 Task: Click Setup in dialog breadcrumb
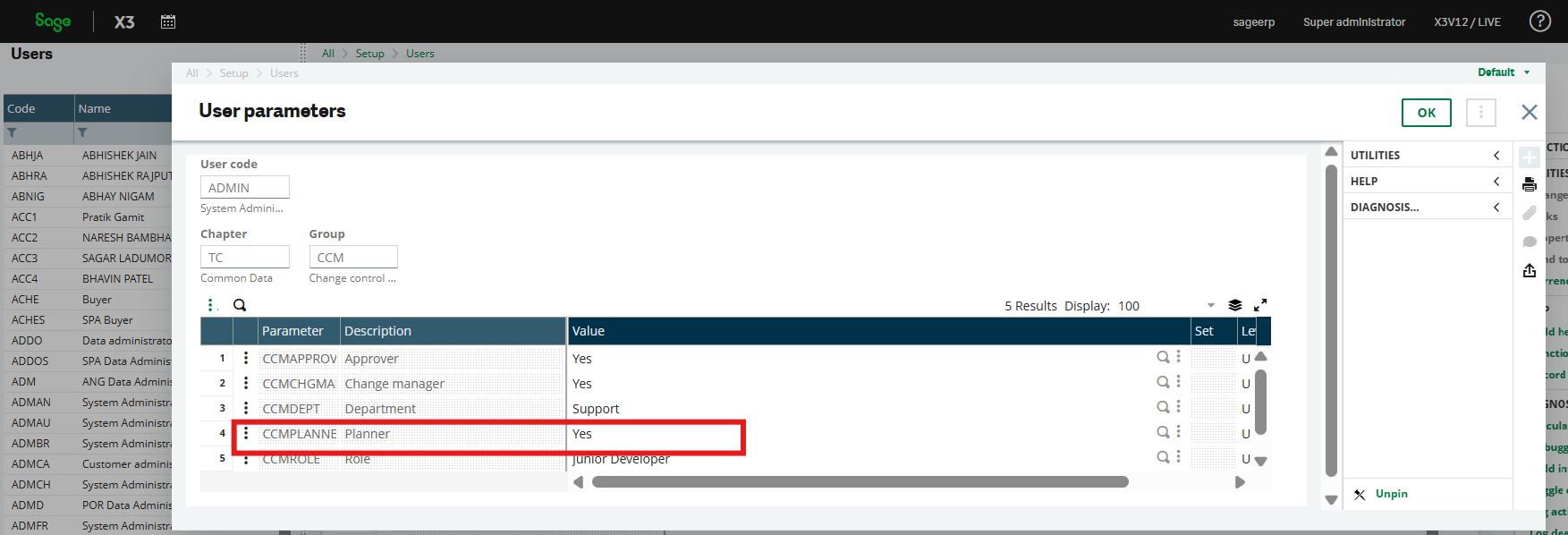point(234,73)
